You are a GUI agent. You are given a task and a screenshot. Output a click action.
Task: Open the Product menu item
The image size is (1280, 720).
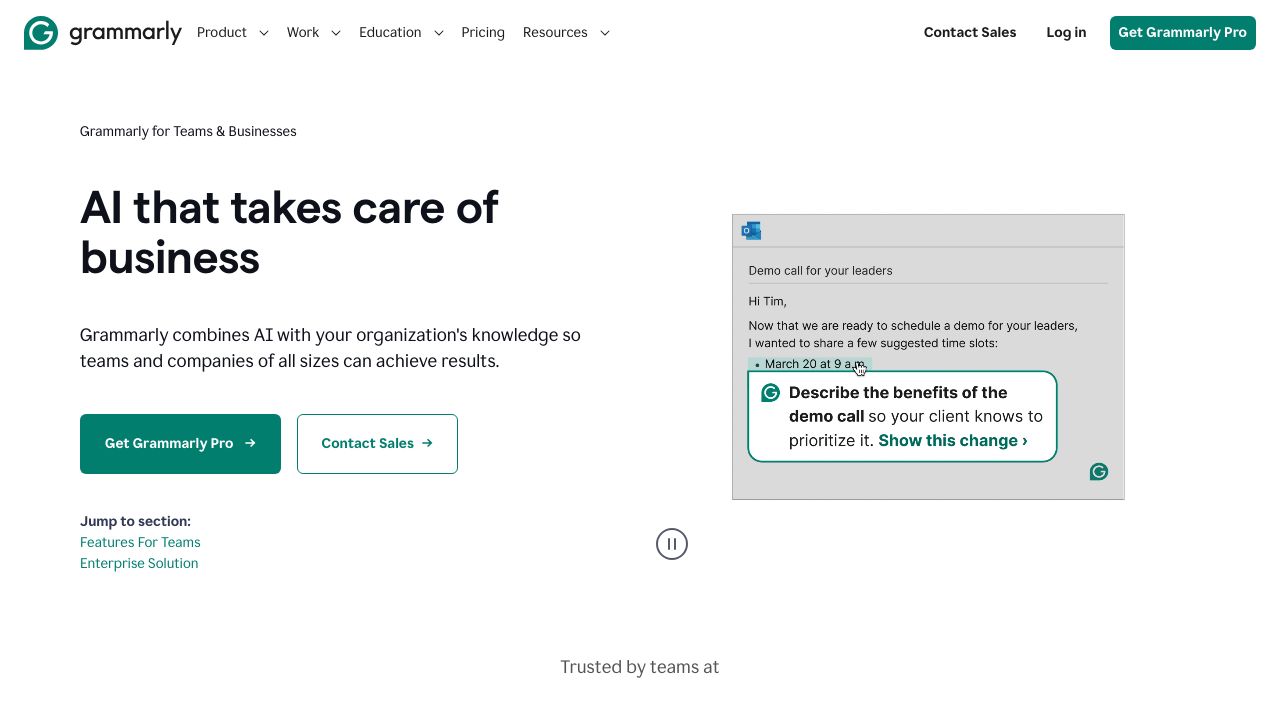coord(222,33)
